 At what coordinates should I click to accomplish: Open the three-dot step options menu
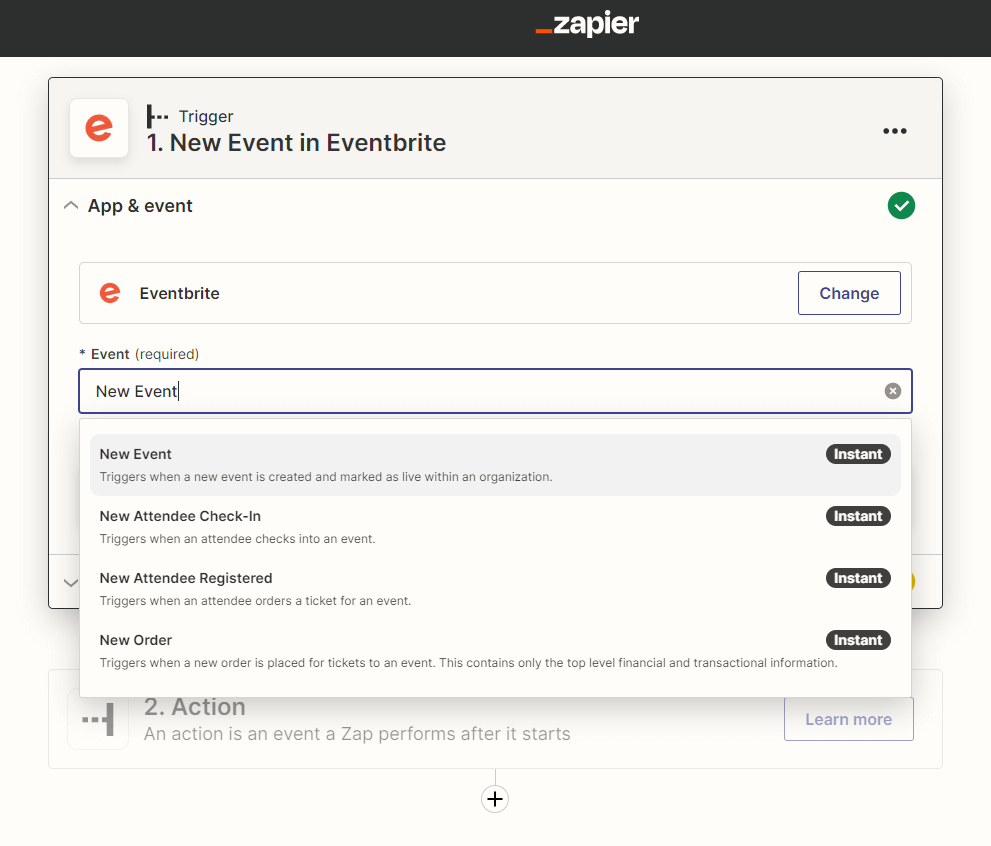[894, 131]
